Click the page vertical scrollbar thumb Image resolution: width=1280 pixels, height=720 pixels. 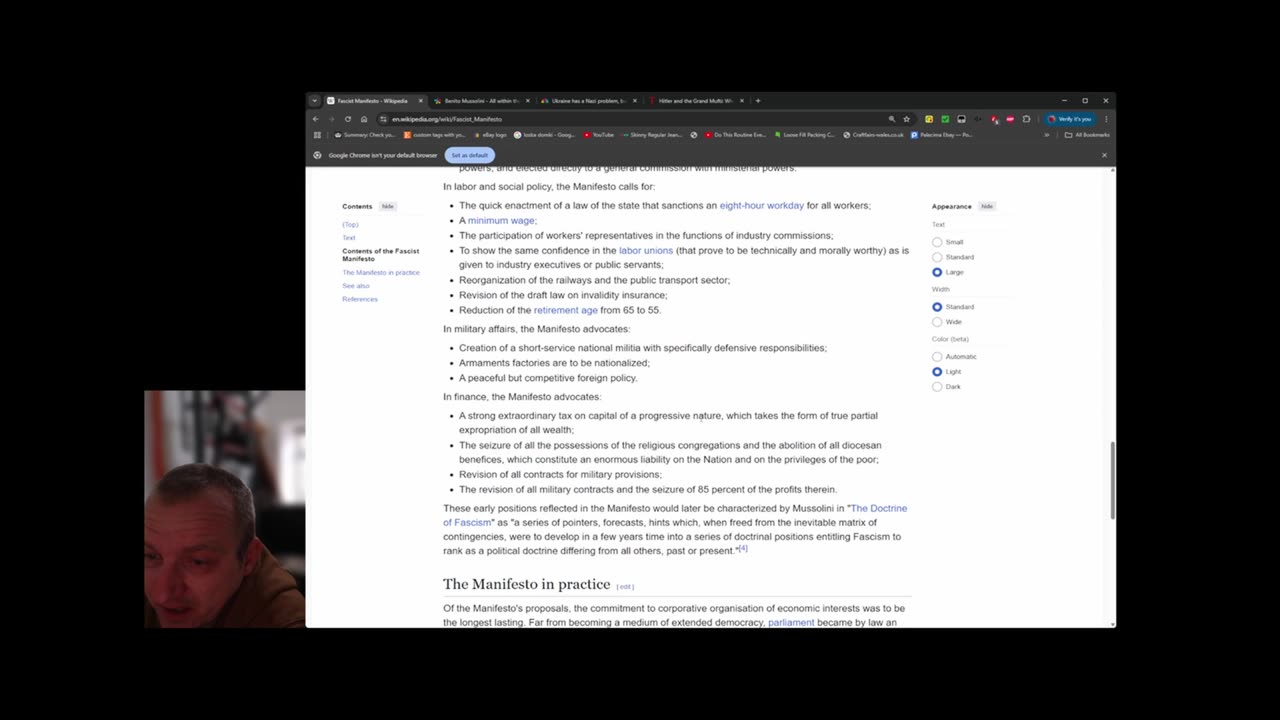click(x=1112, y=480)
